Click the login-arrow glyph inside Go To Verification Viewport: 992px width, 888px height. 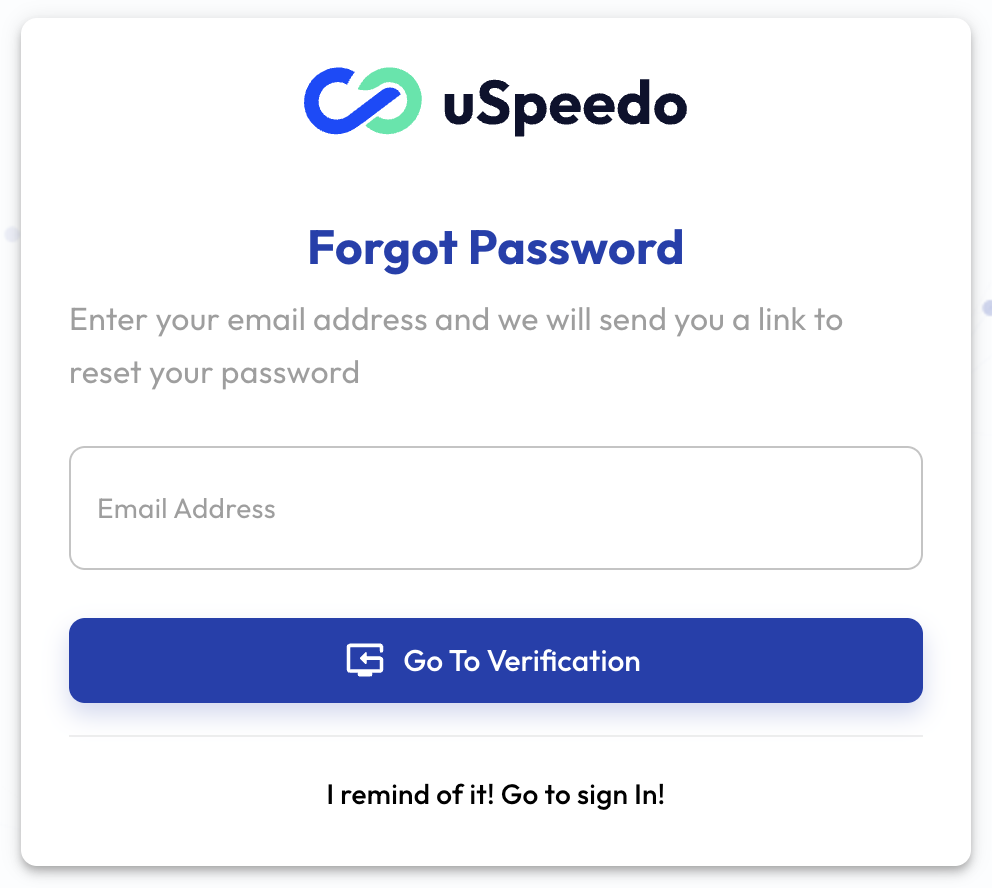click(x=365, y=660)
